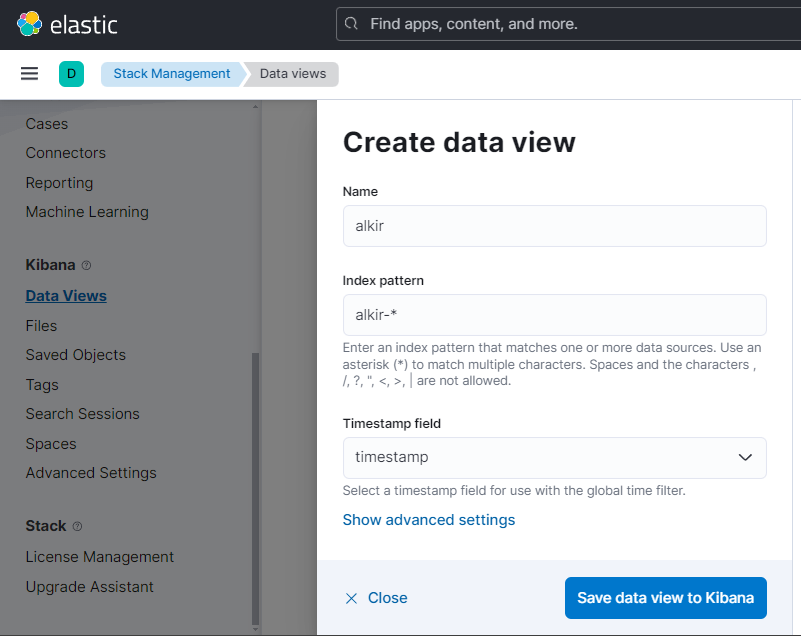Select Data Views in Kibana section
The height and width of the screenshot is (636, 801).
(66, 296)
